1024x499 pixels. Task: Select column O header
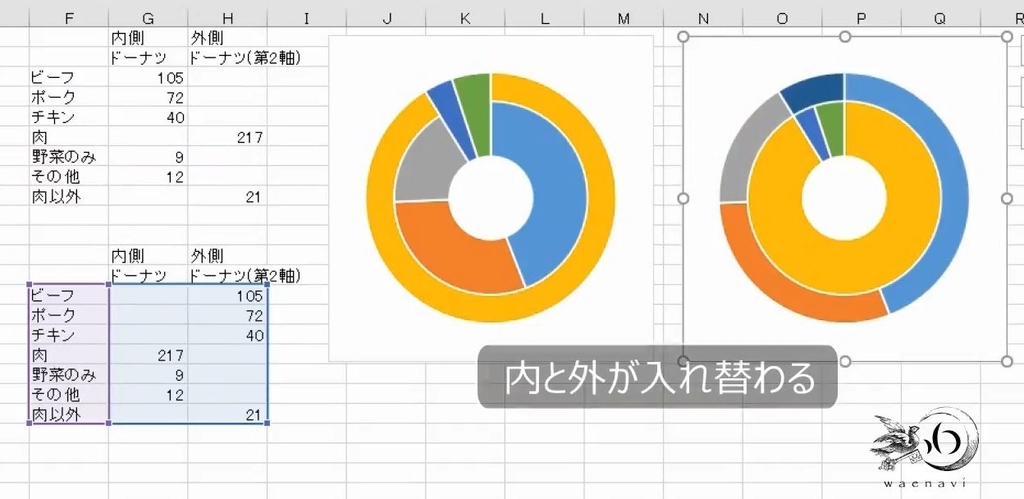(x=782, y=18)
